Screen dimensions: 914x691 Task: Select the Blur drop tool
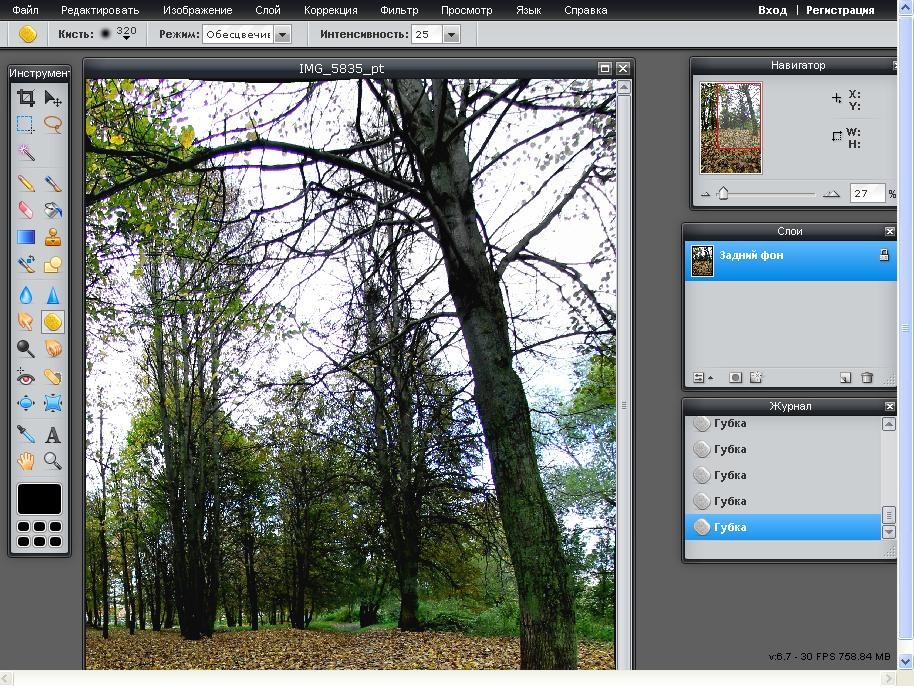(x=26, y=295)
